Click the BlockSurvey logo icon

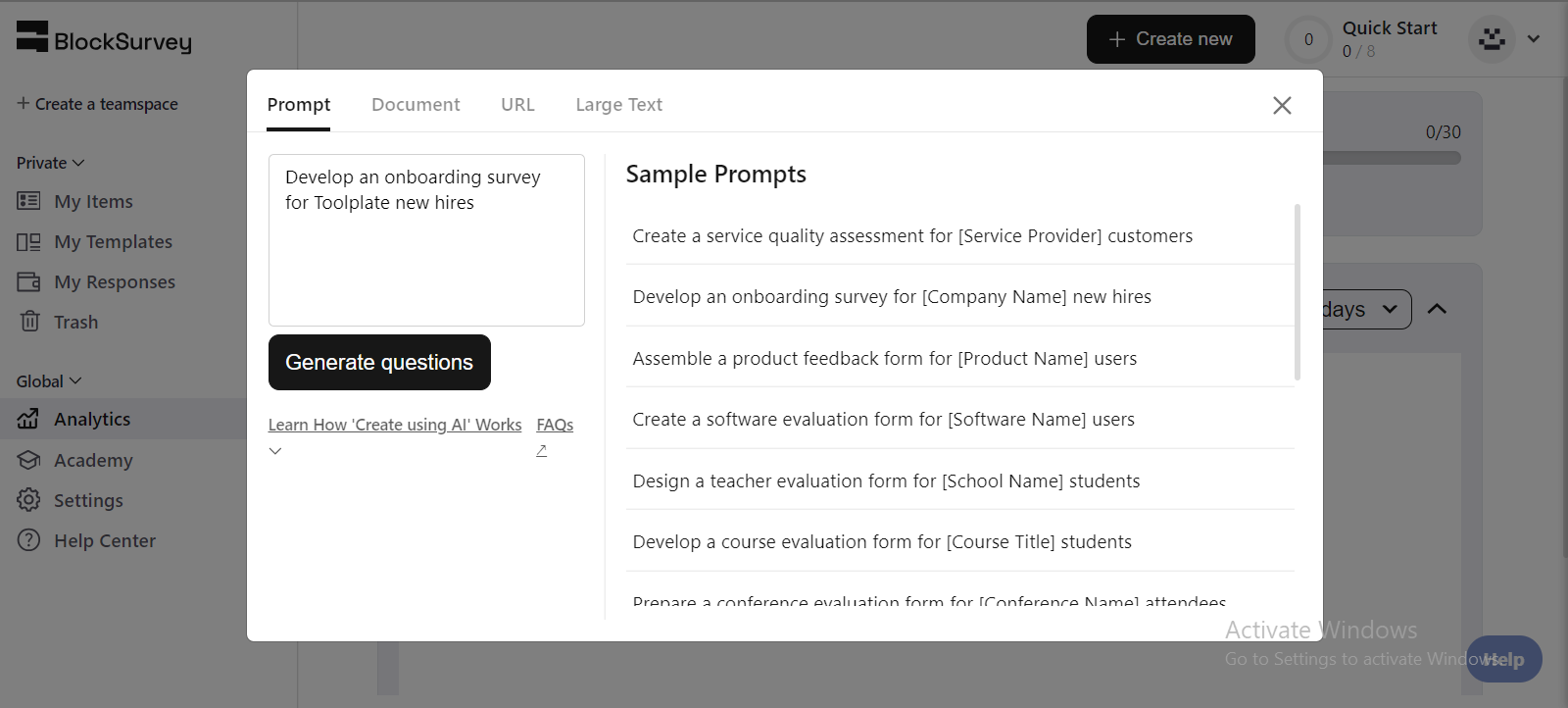[x=32, y=37]
